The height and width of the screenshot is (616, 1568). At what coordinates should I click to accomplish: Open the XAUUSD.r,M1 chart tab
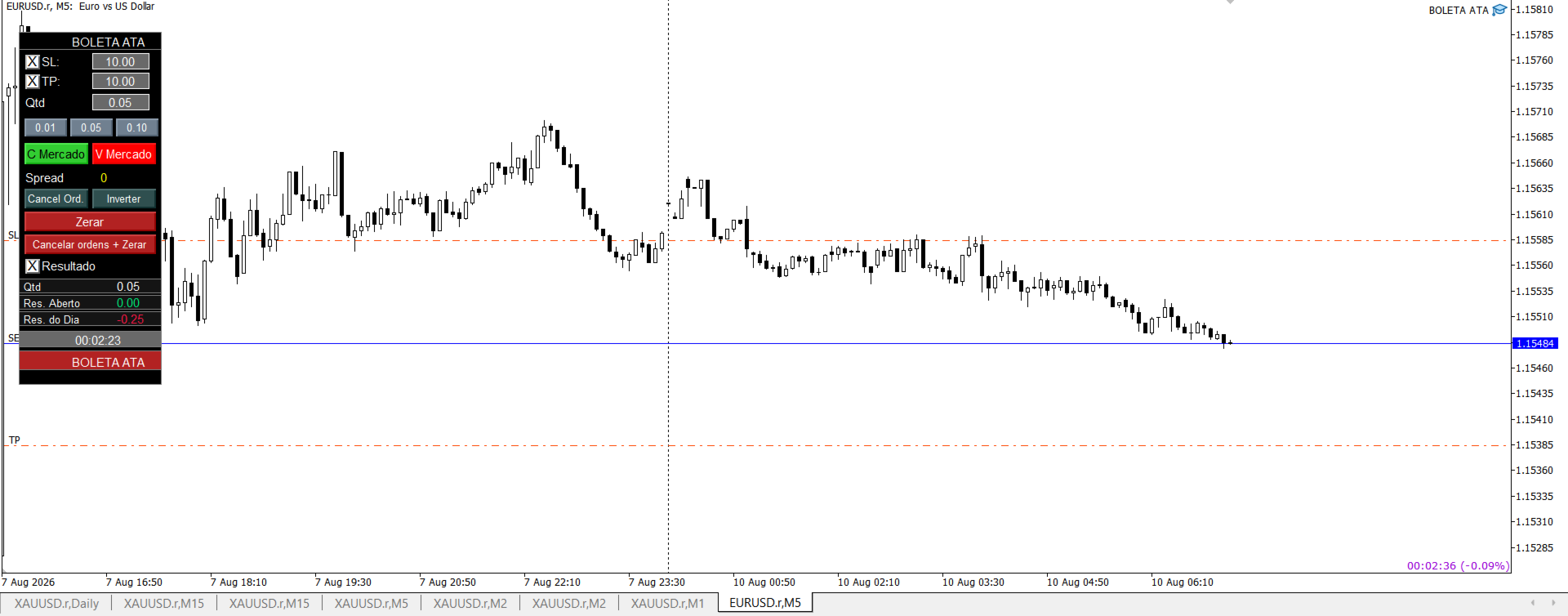(x=667, y=603)
